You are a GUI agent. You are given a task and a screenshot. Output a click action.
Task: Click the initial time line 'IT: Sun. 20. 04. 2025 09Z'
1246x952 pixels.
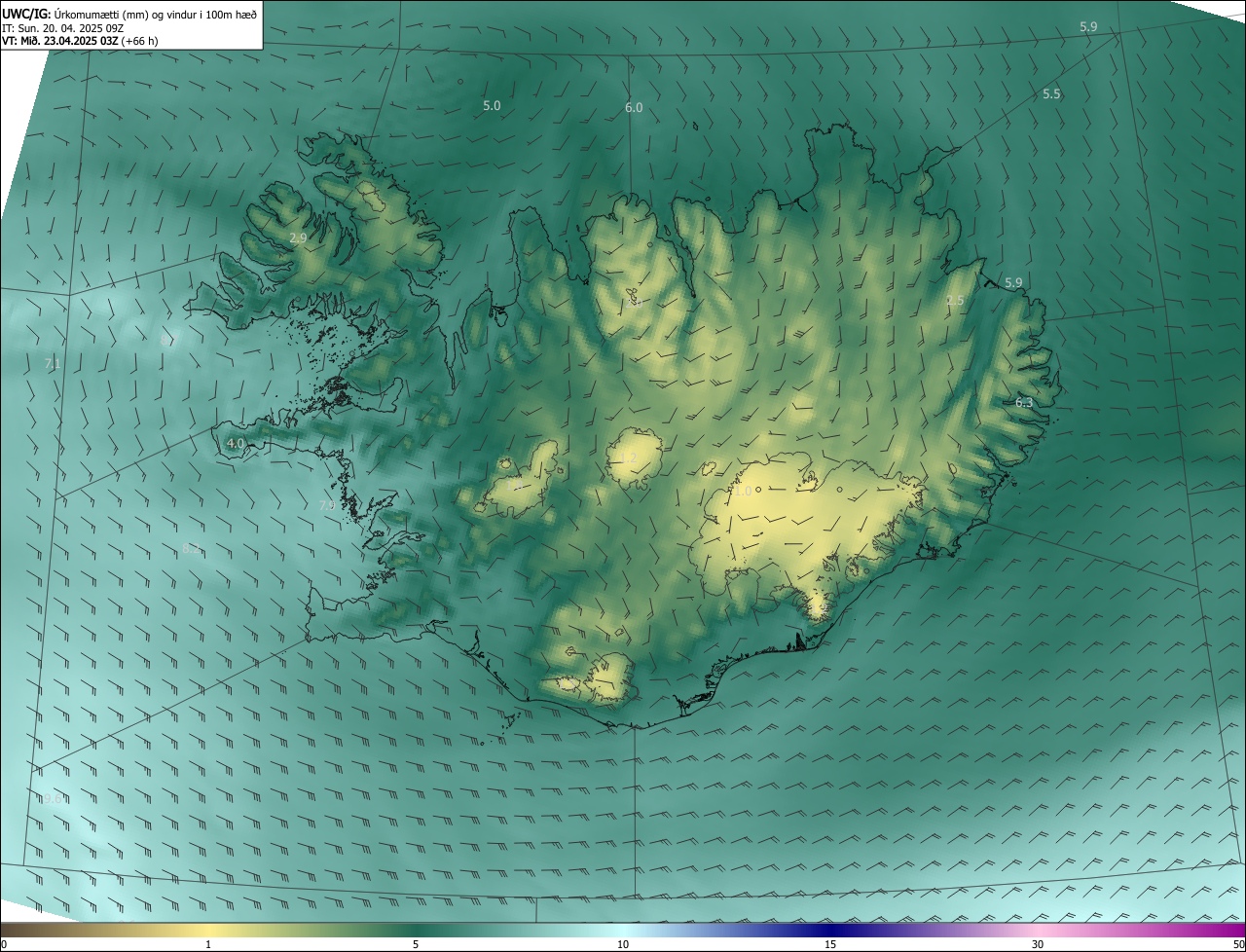63,27
